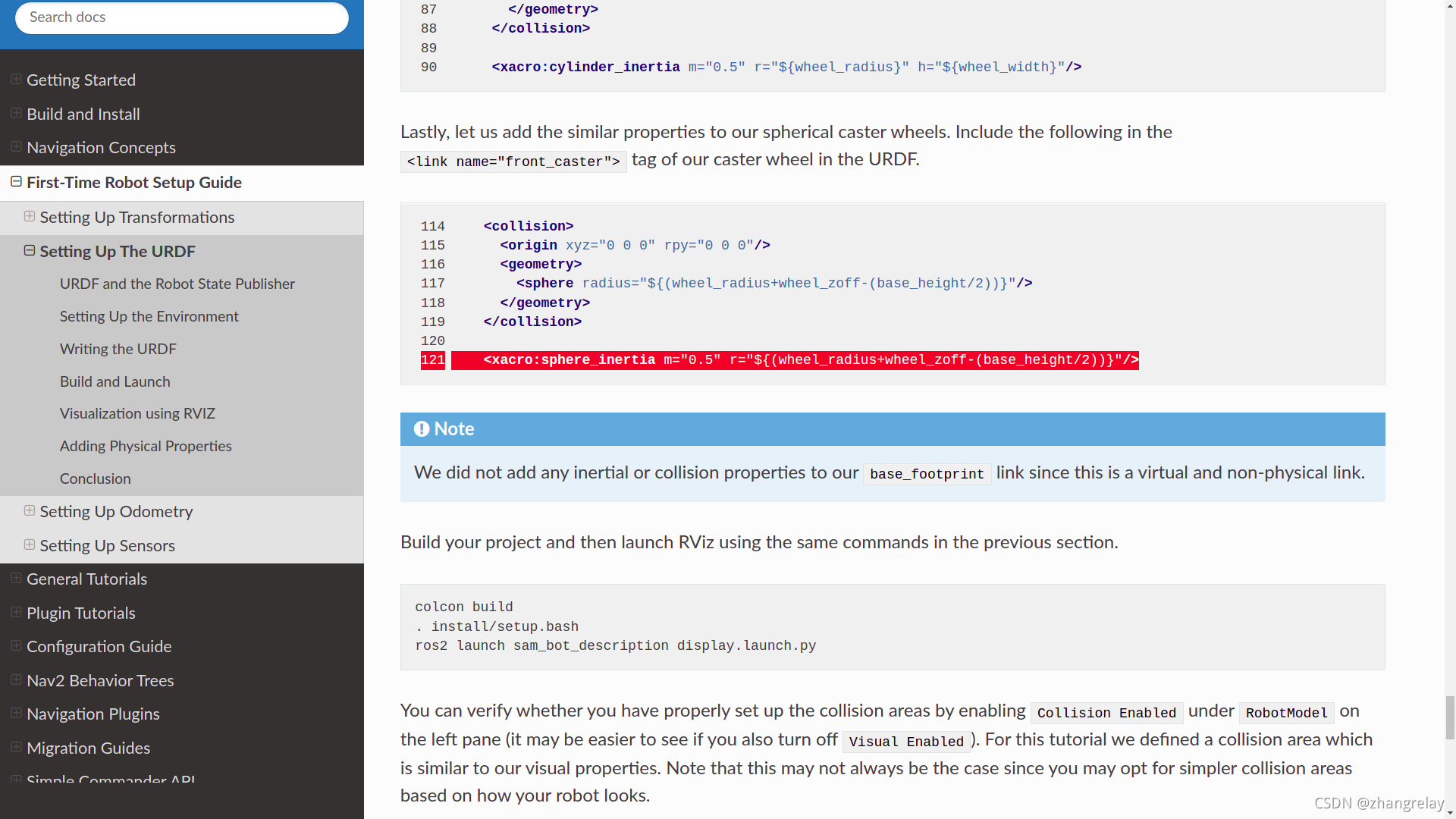Open URDF and the Robot State Publisher
The image size is (1456, 819).
tap(177, 284)
